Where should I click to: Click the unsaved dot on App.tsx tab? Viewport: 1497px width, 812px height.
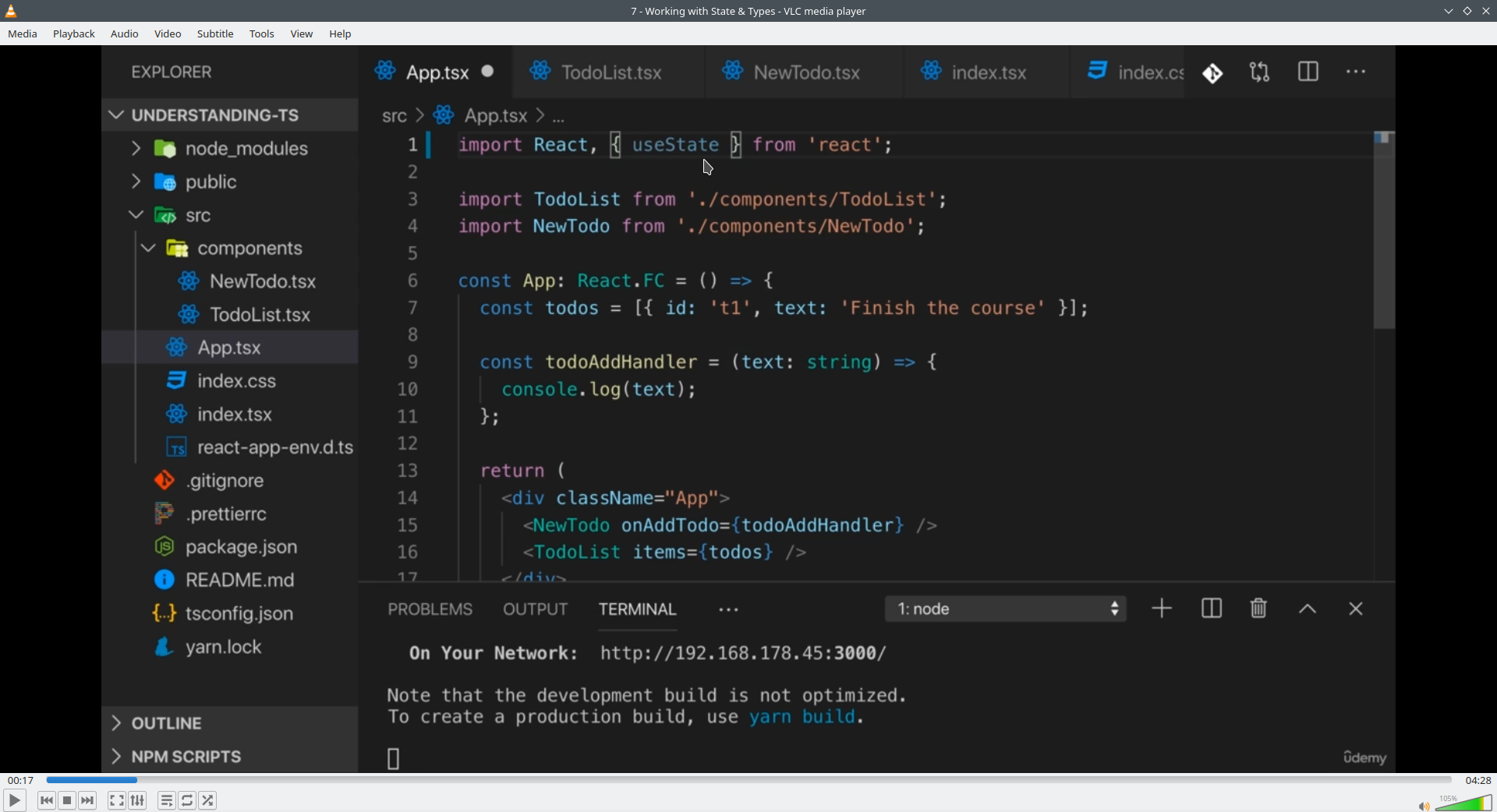point(488,72)
